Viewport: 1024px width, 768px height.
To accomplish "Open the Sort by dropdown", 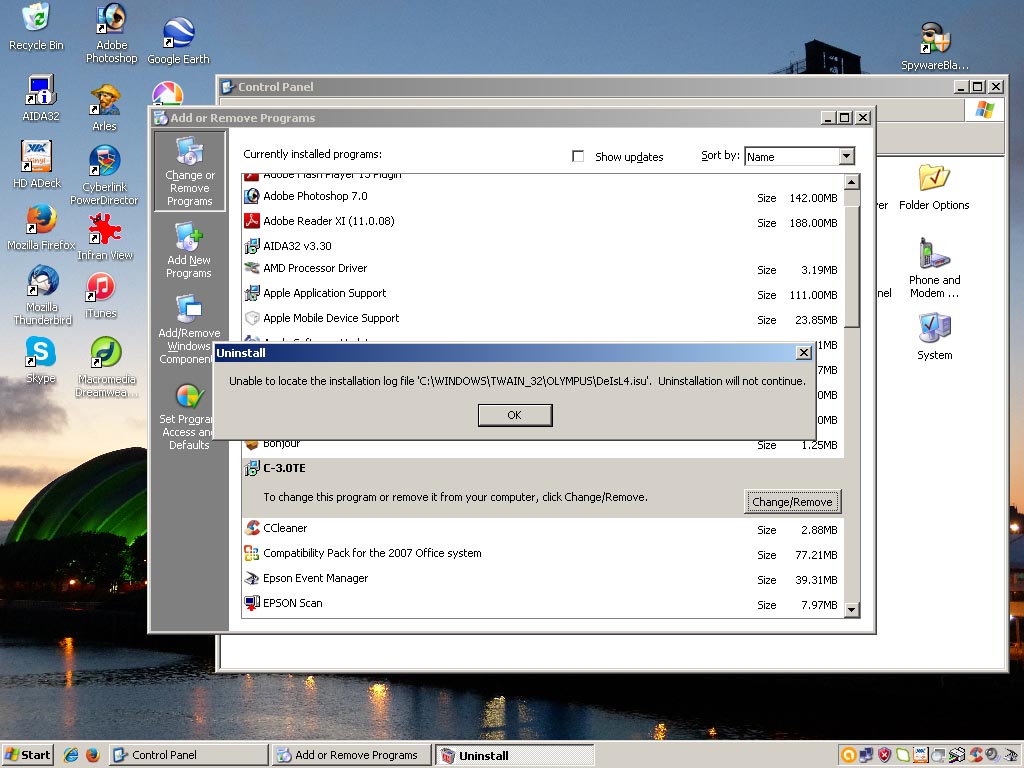I will pyautogui.click(x=846, y=157).
